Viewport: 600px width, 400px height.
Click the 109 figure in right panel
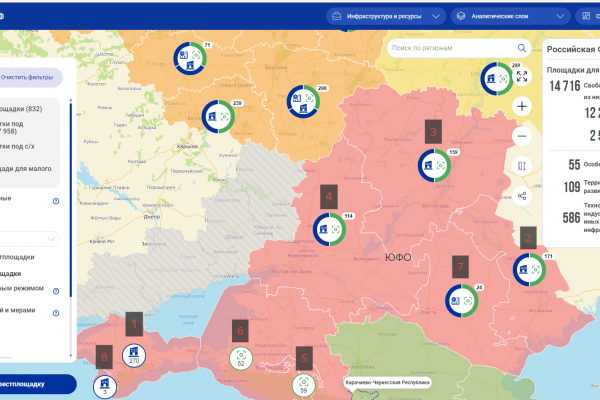coord(572,187)
